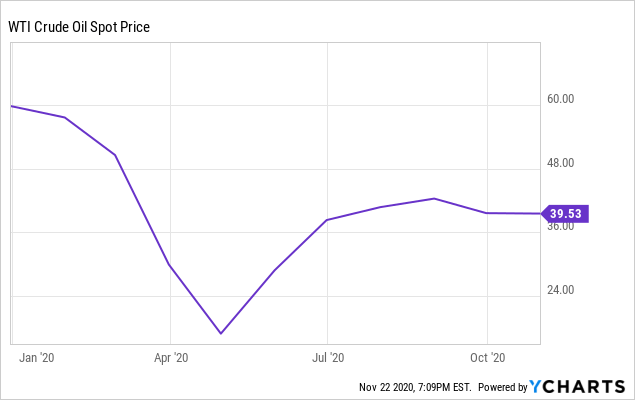Click the Apr '20 axis label
This screenshot has width=635, height=400.
[171, 357]
